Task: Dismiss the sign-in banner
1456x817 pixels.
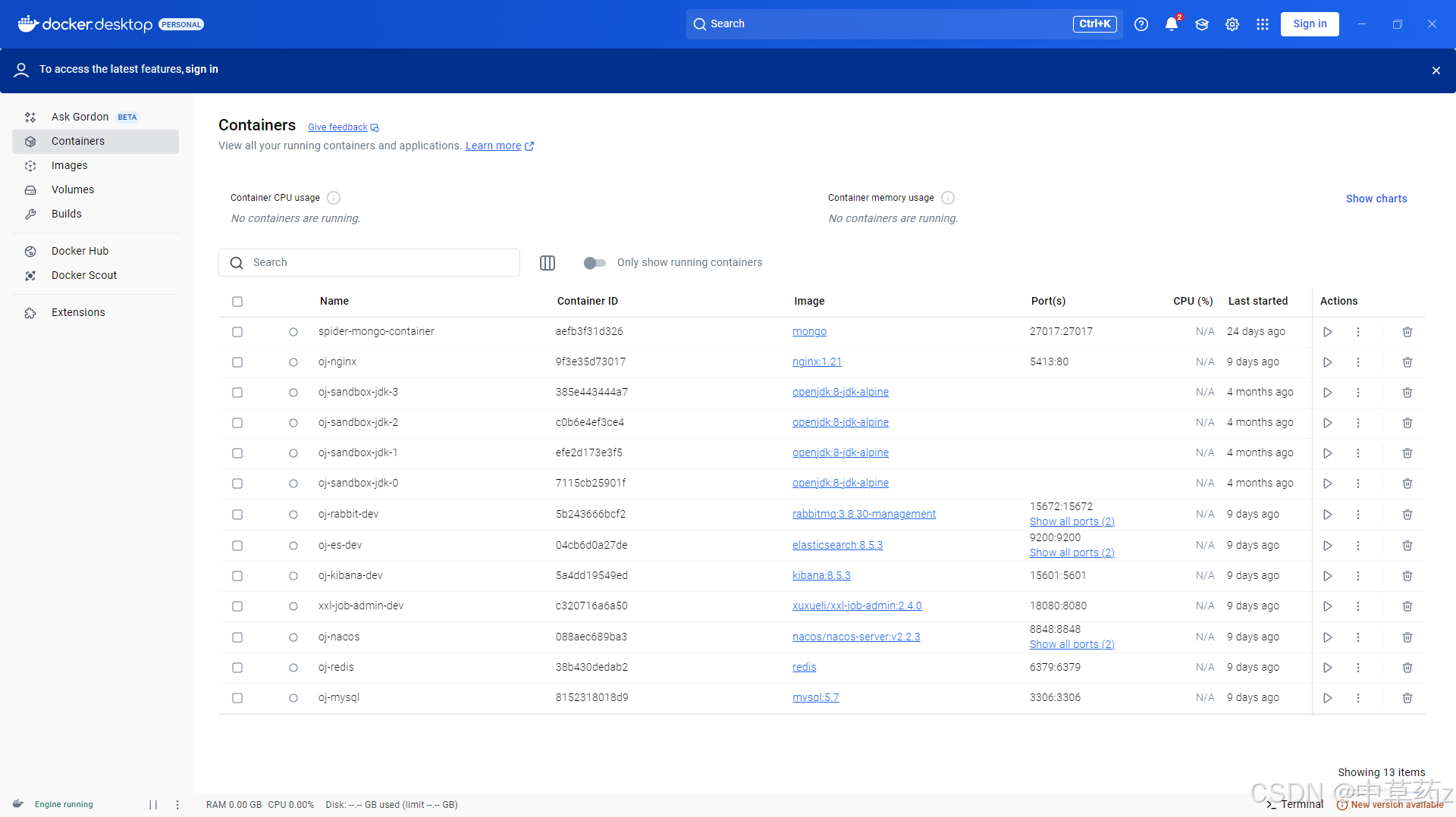Action: click(x=1436, y=70)
